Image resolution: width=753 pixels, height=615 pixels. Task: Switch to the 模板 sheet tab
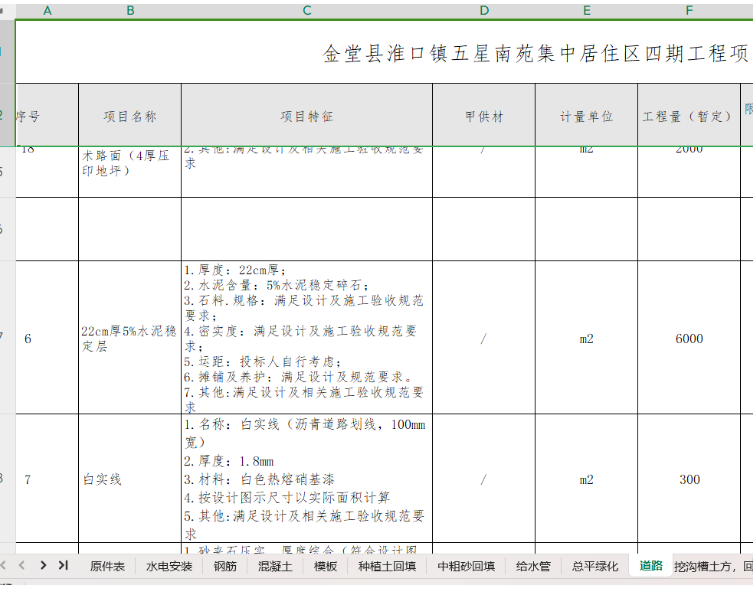click(x=325, y=566)
